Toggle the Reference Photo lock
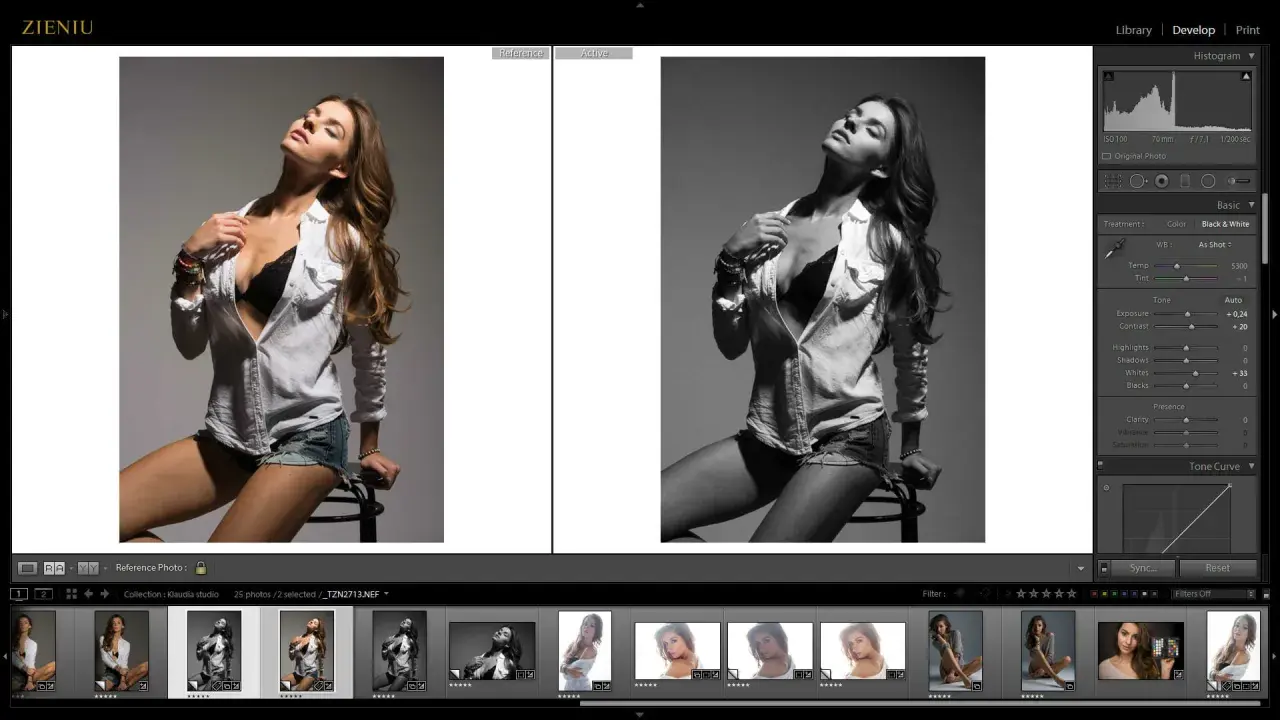Viewport: 1280px width, 720px height. click(x=201, y=568)
